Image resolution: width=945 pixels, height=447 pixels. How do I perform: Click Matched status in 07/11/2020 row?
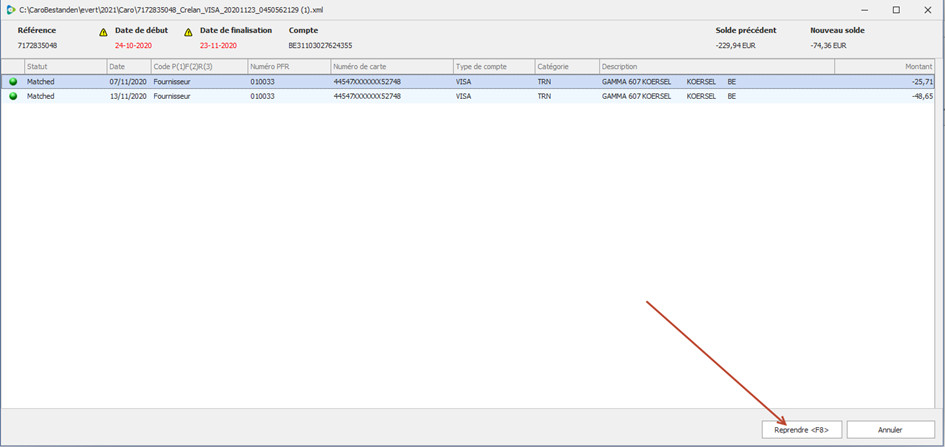[40, 81]
